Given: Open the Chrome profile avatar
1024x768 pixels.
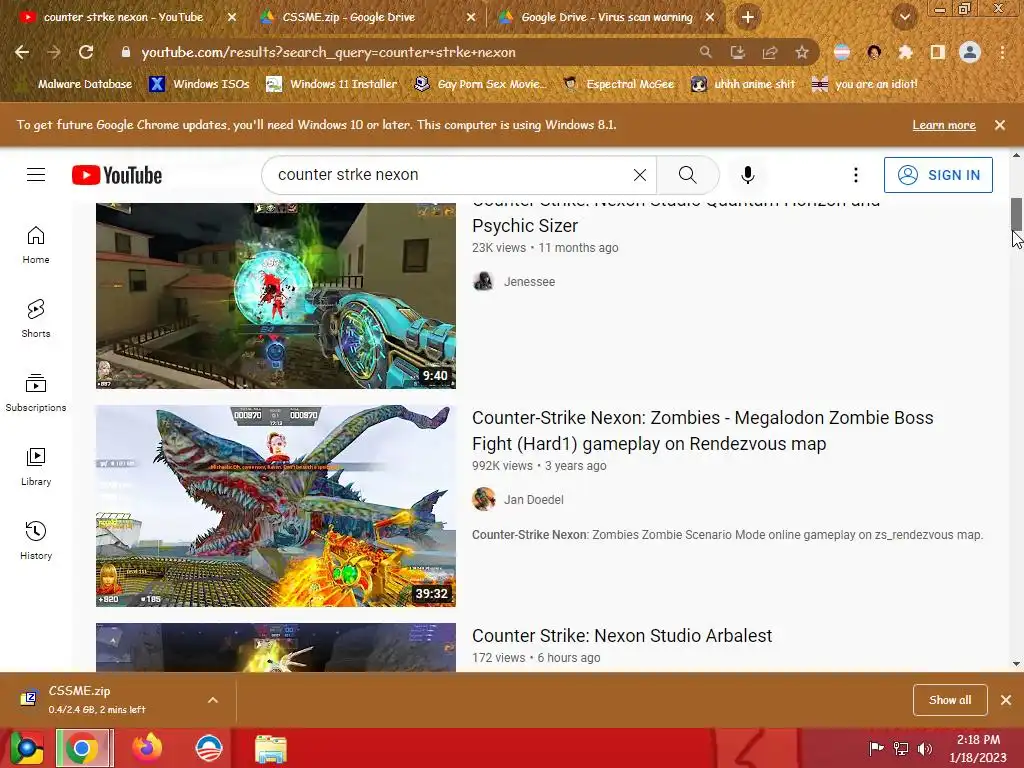Looking at the screenshot, I should 970,52.
